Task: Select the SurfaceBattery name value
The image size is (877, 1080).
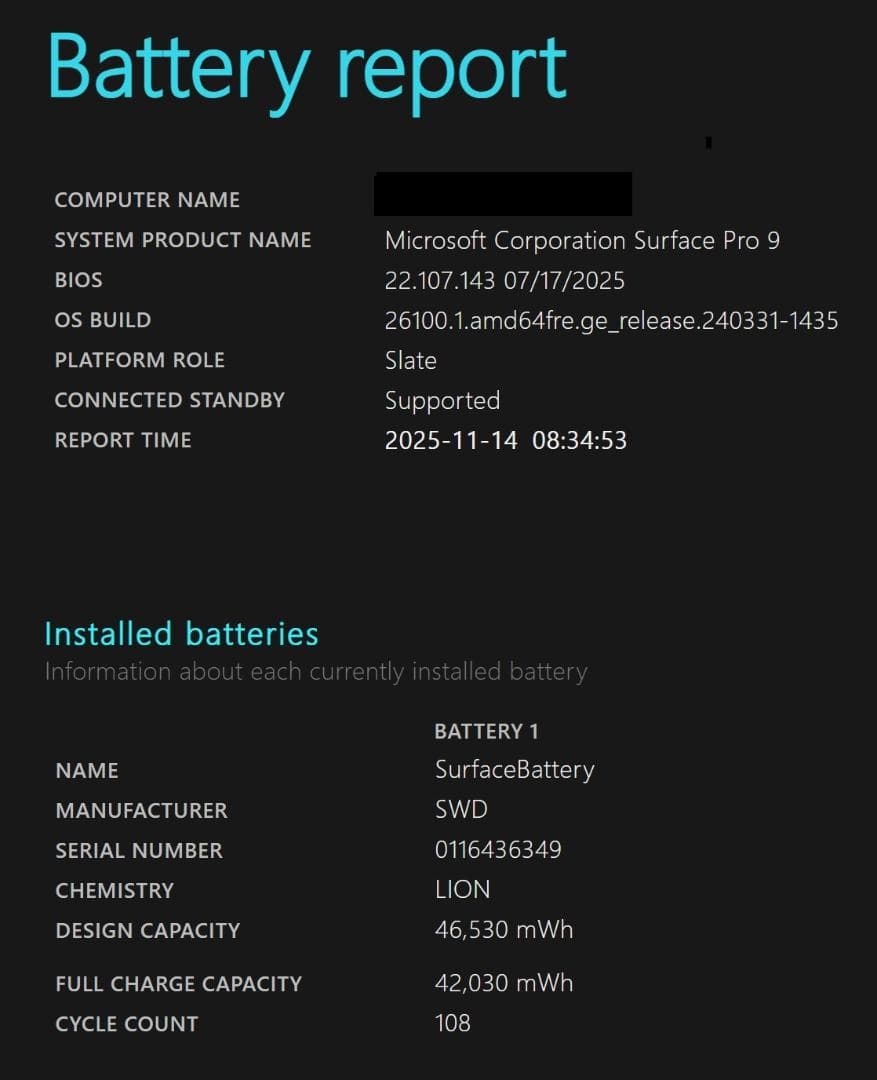Action: (x=514, y=770)
